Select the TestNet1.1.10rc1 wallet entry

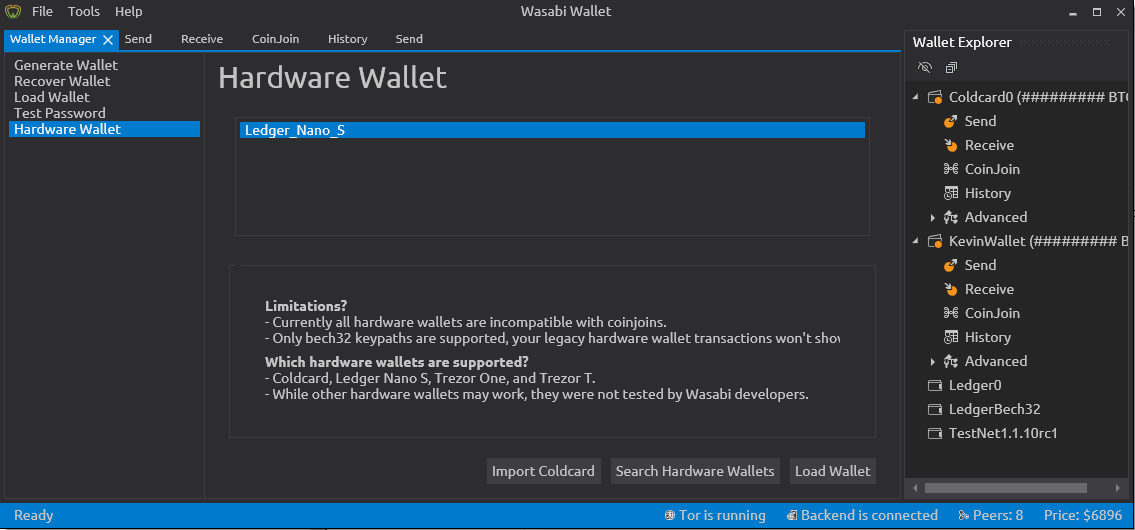point(1003,433)
